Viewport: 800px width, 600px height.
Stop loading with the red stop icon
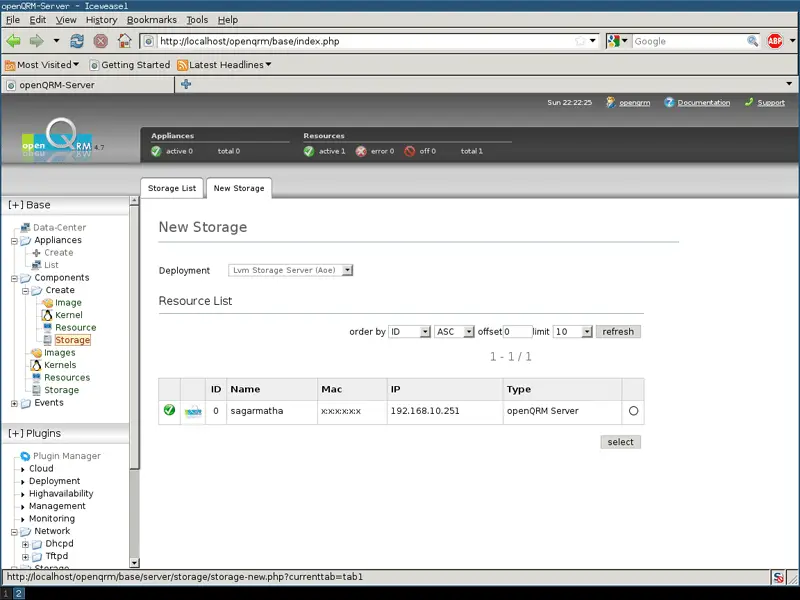[101, 41]
